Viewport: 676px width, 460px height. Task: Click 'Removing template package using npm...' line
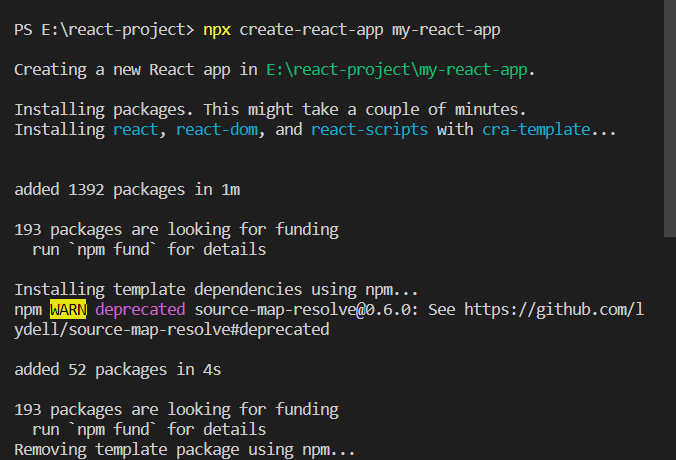pyautogui.click(x=185, y=450)
